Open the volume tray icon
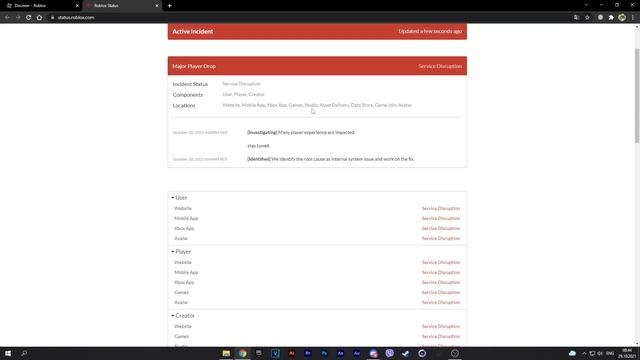This screenshot has width=640, height=360. coord(600,353)
